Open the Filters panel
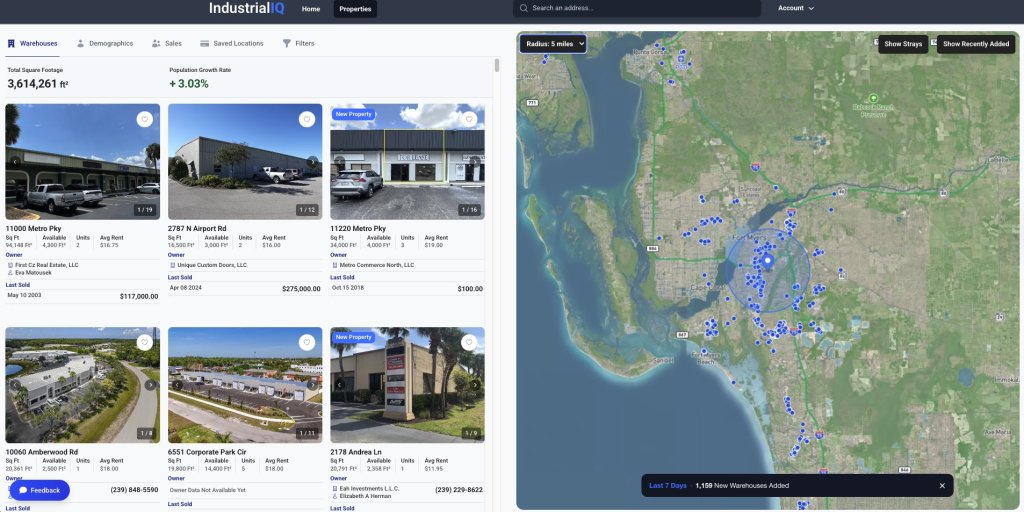1024x512 pixels. pos(298,43)
